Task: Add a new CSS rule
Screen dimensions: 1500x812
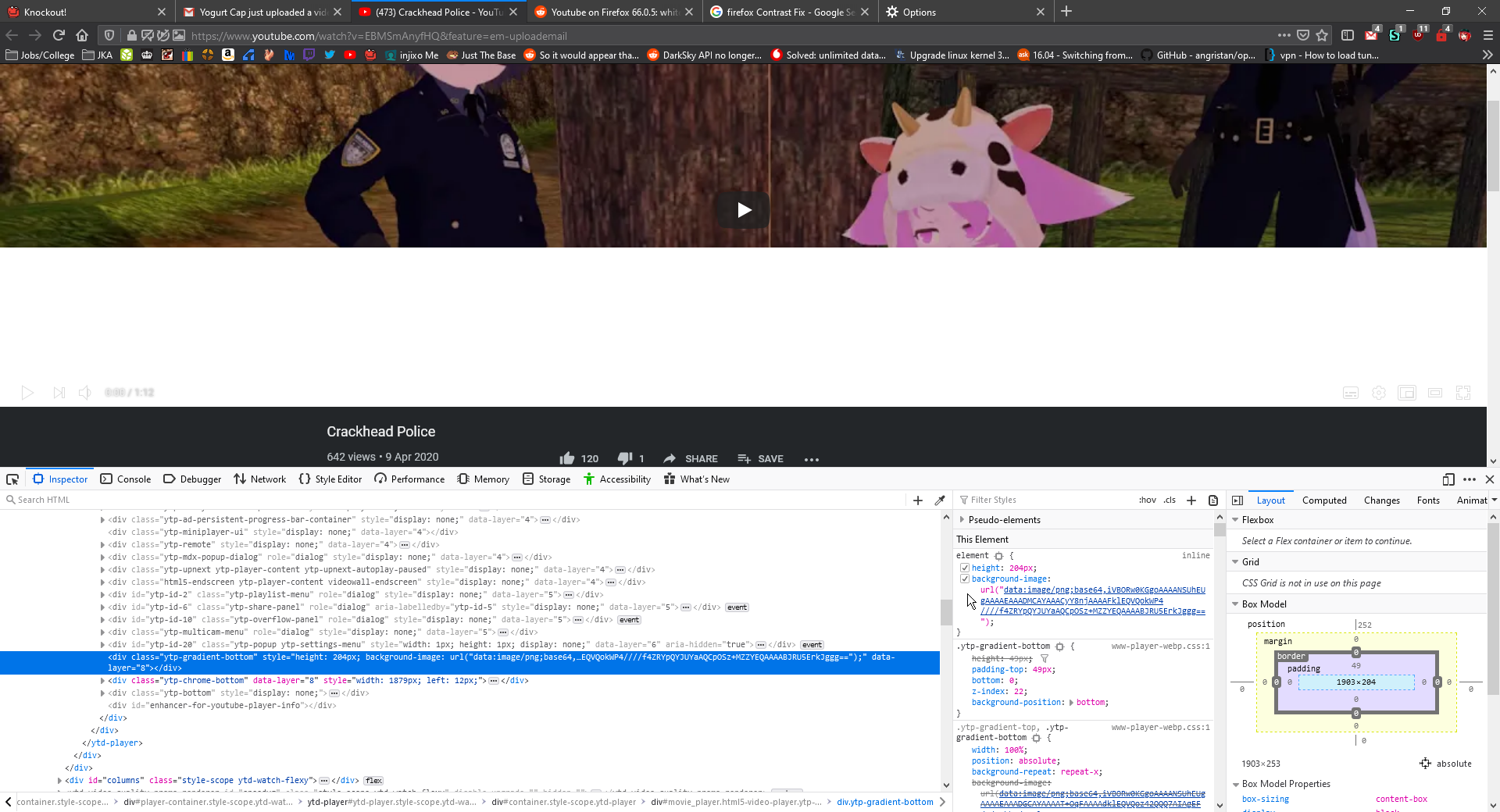Action: (1191, 500)
